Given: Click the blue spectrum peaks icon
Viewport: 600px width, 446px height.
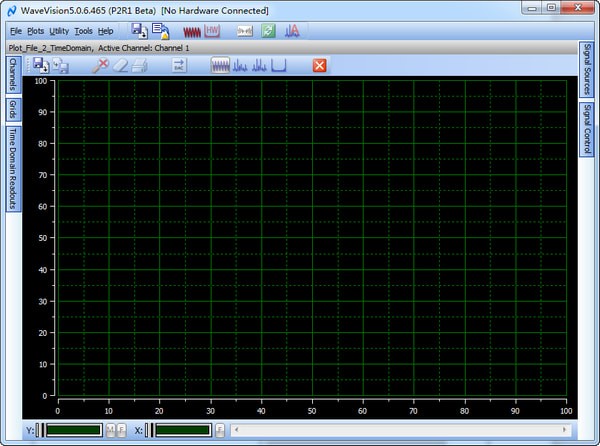Looking at the screenshot, I should (x=293, y=31).
